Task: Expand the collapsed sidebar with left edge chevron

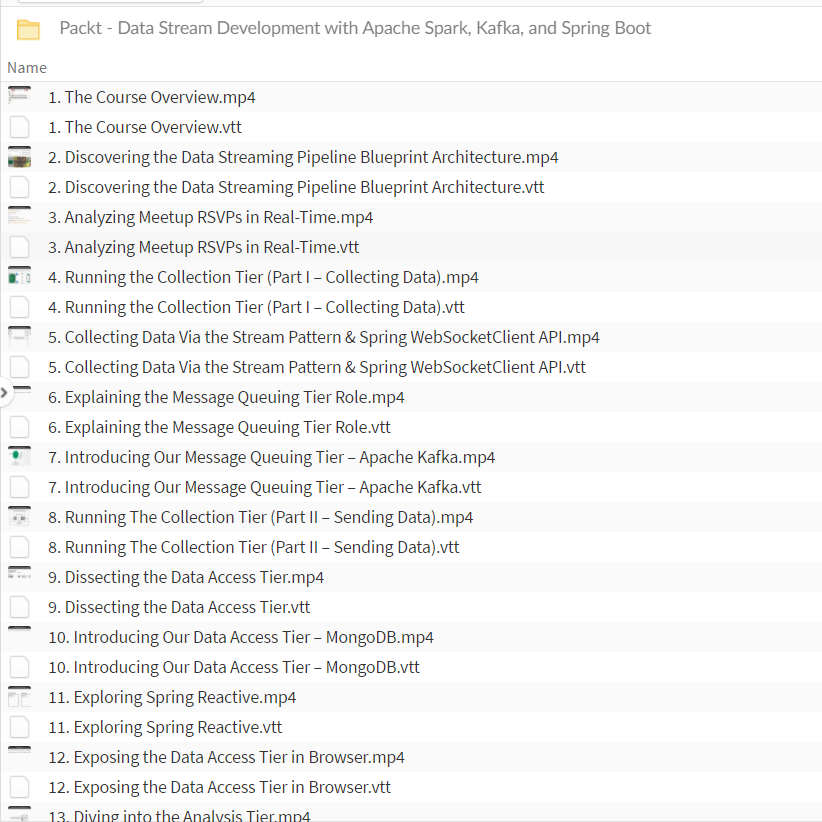Action: [4, 393]
